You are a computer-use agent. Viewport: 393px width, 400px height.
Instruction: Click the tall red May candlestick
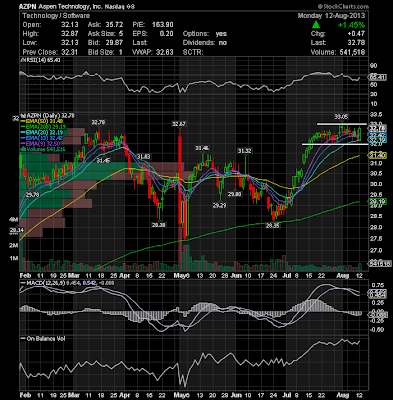click(180, 177)
